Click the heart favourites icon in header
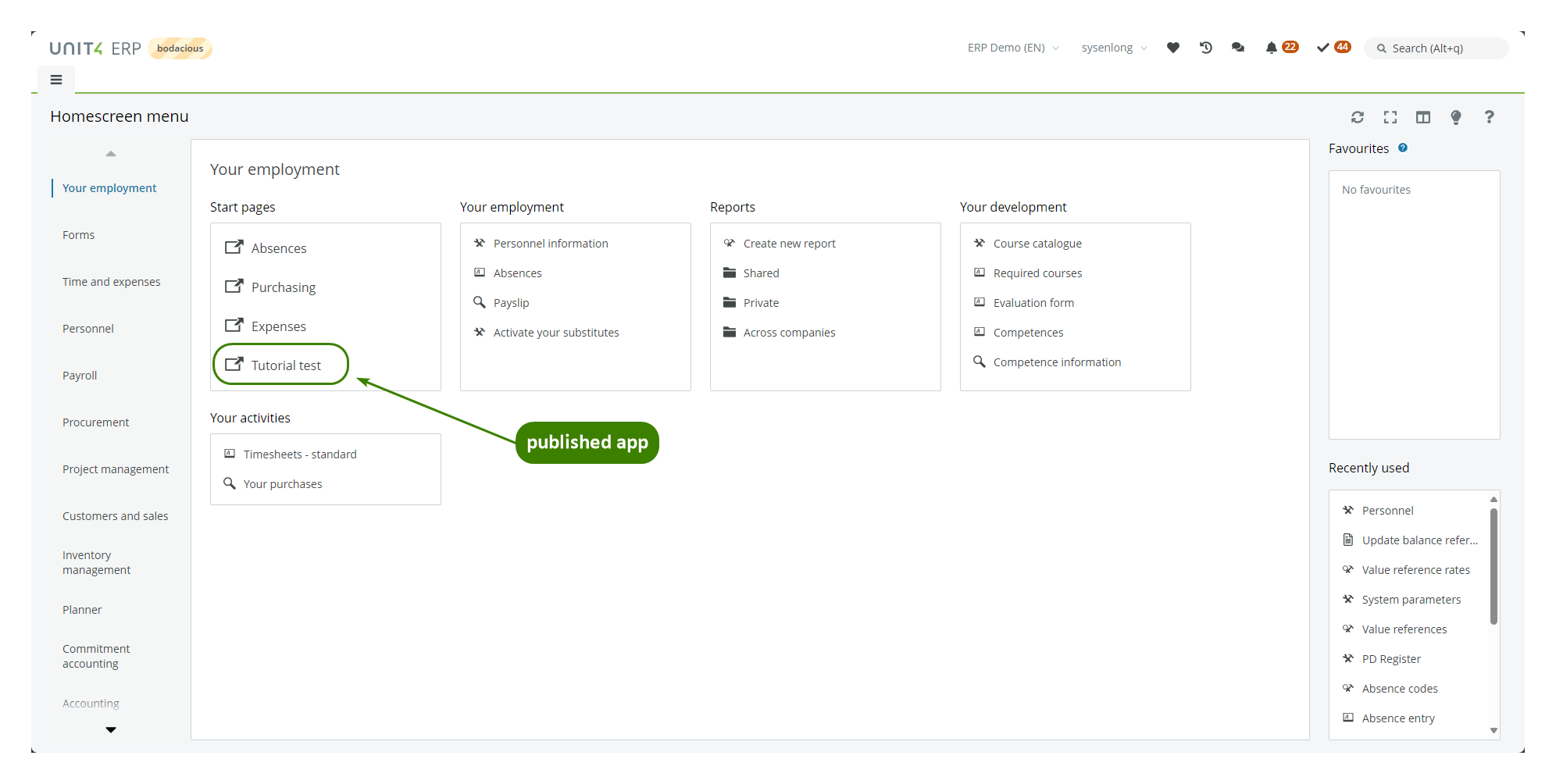Screen dimensions: 1556x784 [x=1172, y=48]
